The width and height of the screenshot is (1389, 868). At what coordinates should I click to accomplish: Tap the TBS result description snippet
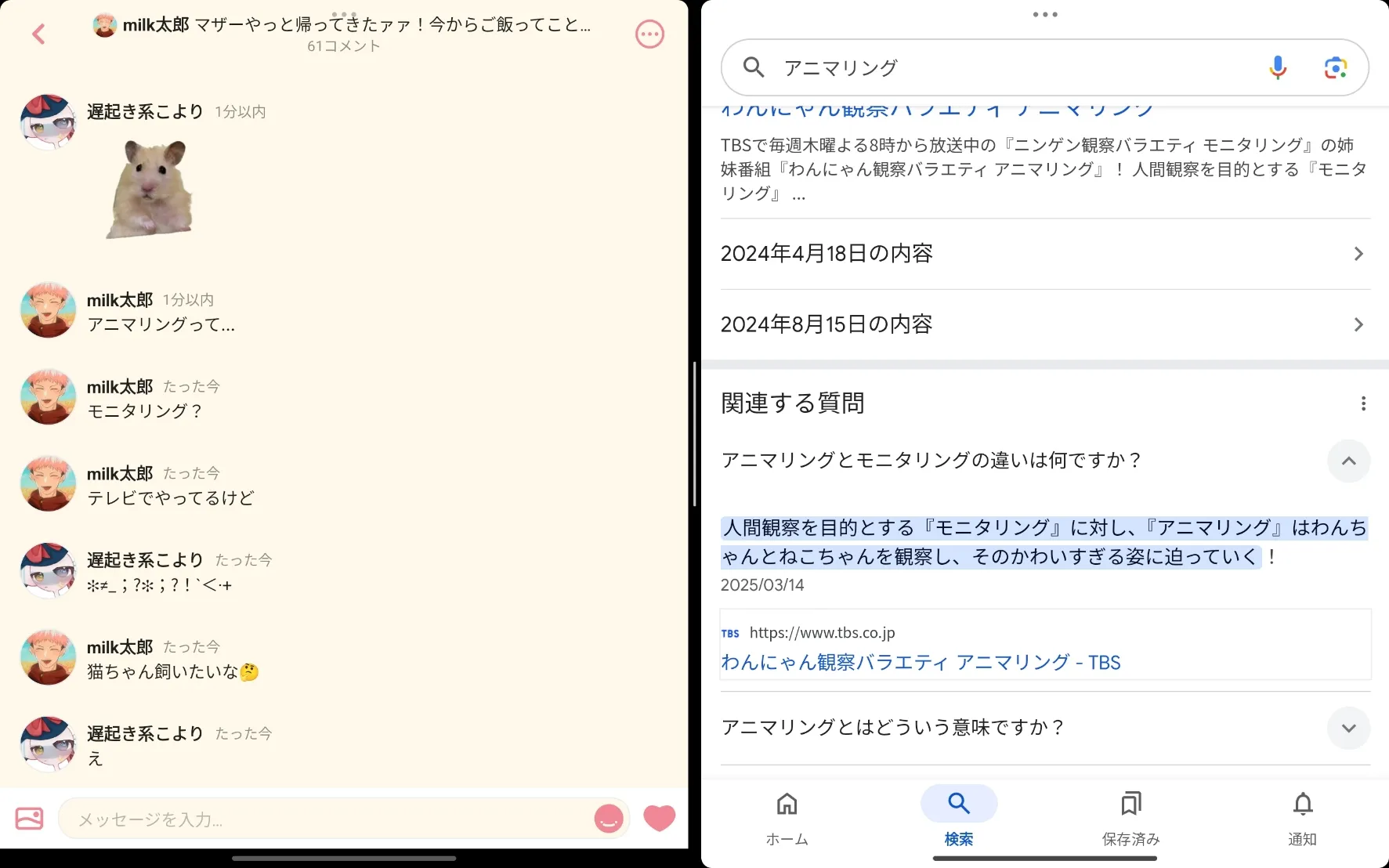click(1044, 169)
